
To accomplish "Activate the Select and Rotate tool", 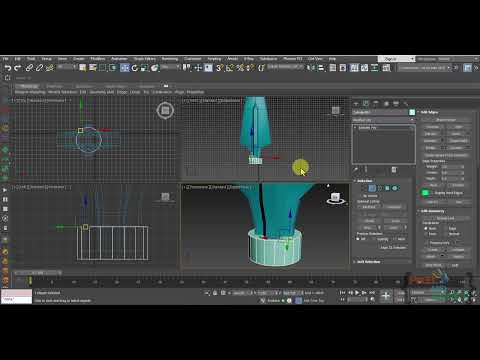I will click(x=135, y=68).
